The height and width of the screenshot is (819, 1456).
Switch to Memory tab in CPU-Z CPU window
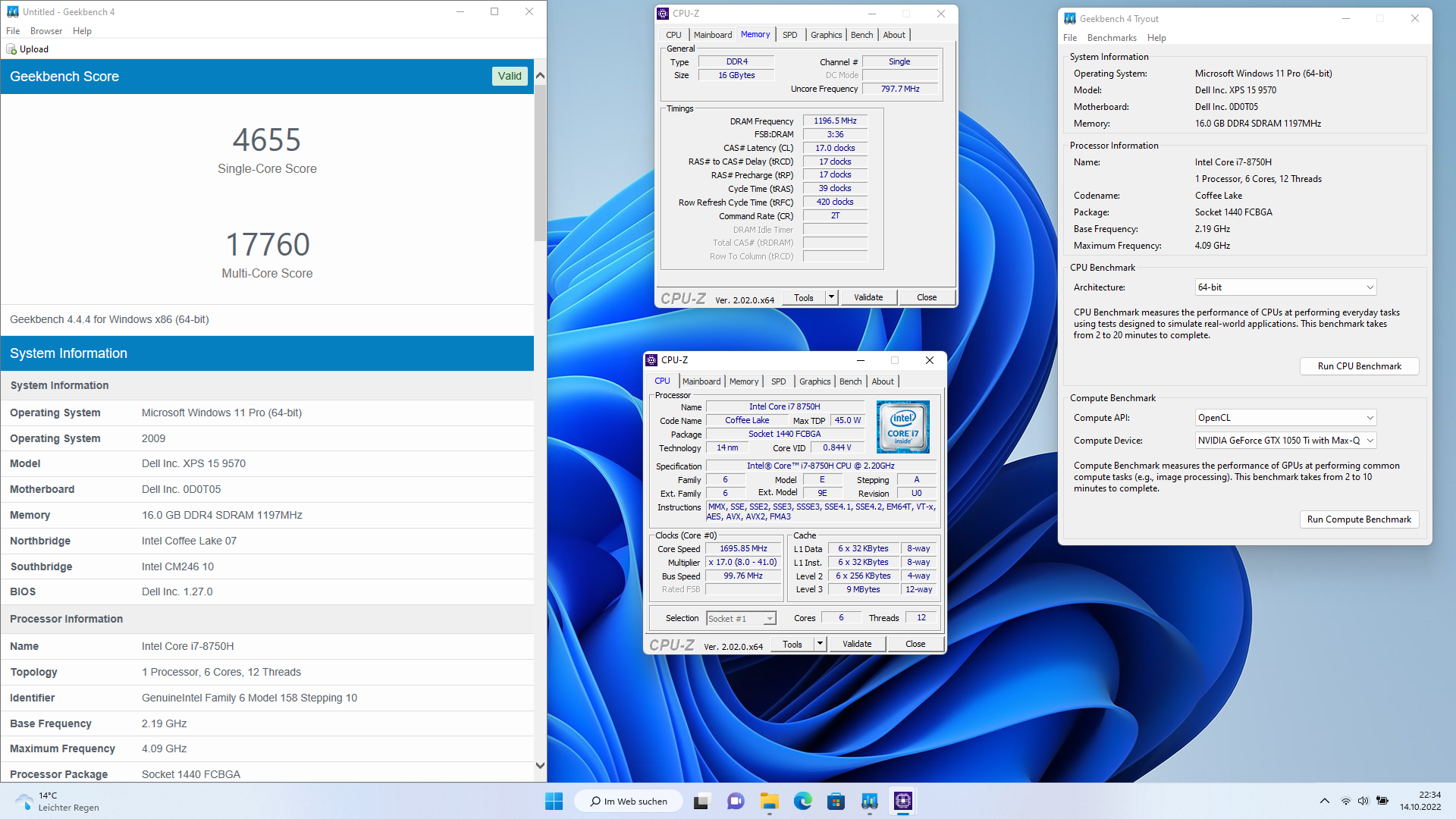pos(744,381)
